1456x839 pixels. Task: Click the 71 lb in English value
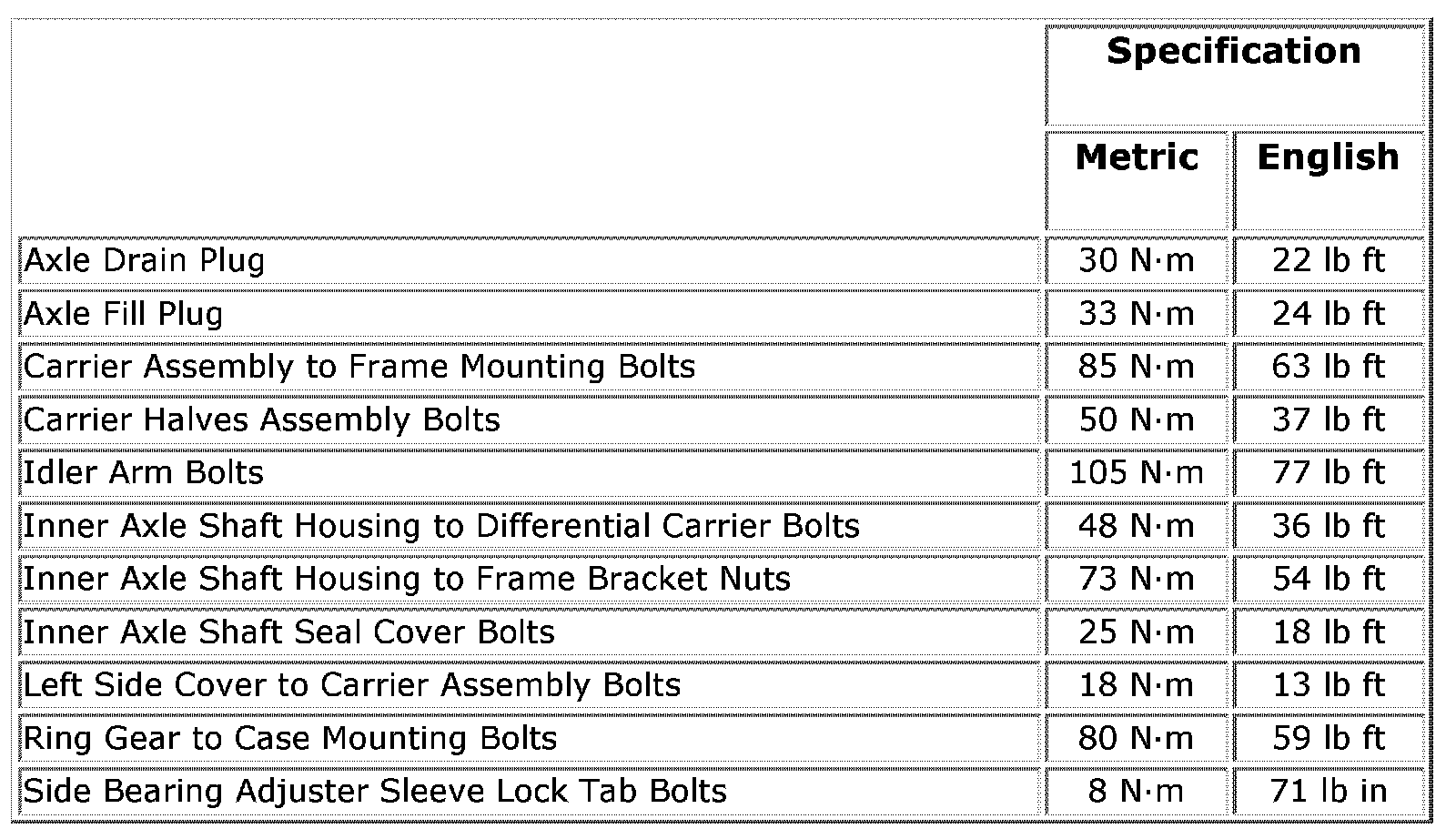click(1328, 792)
